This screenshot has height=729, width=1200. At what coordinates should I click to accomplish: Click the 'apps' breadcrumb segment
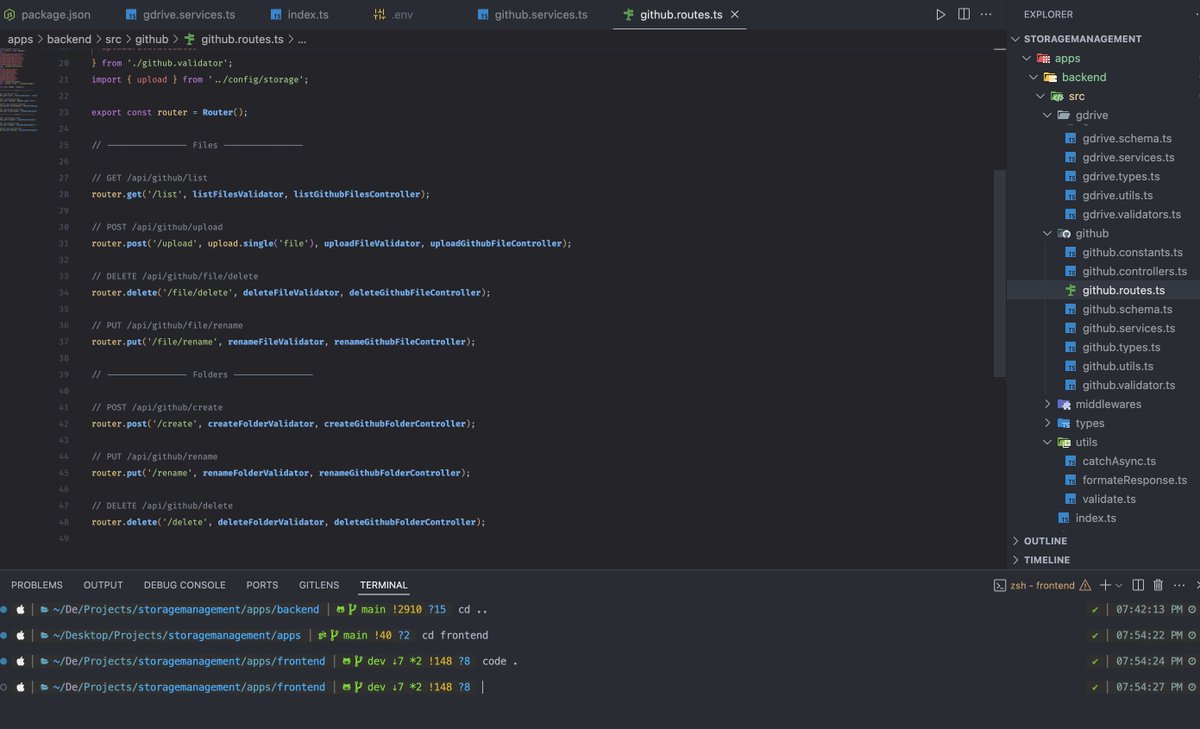(x=20, y=39)
